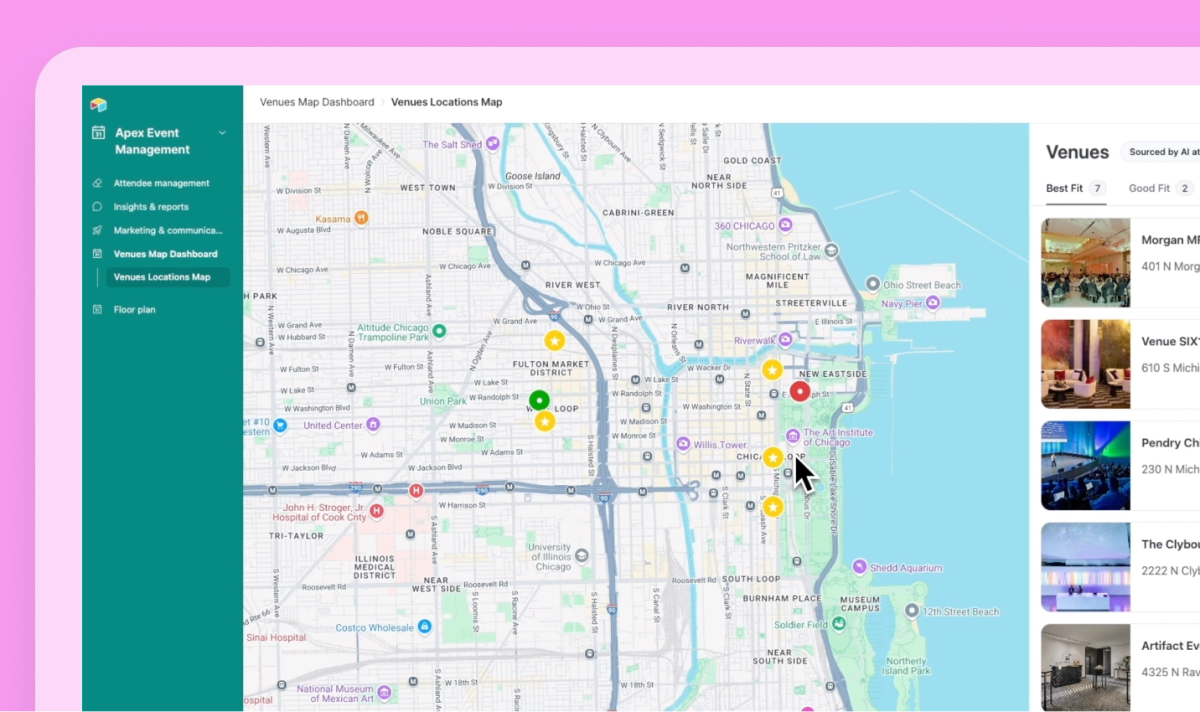Viewport: 1200px width, 712px height.
Task: Select the Venue SIX name, 610 S Michigan
Action: click(x=1170, y=341)
